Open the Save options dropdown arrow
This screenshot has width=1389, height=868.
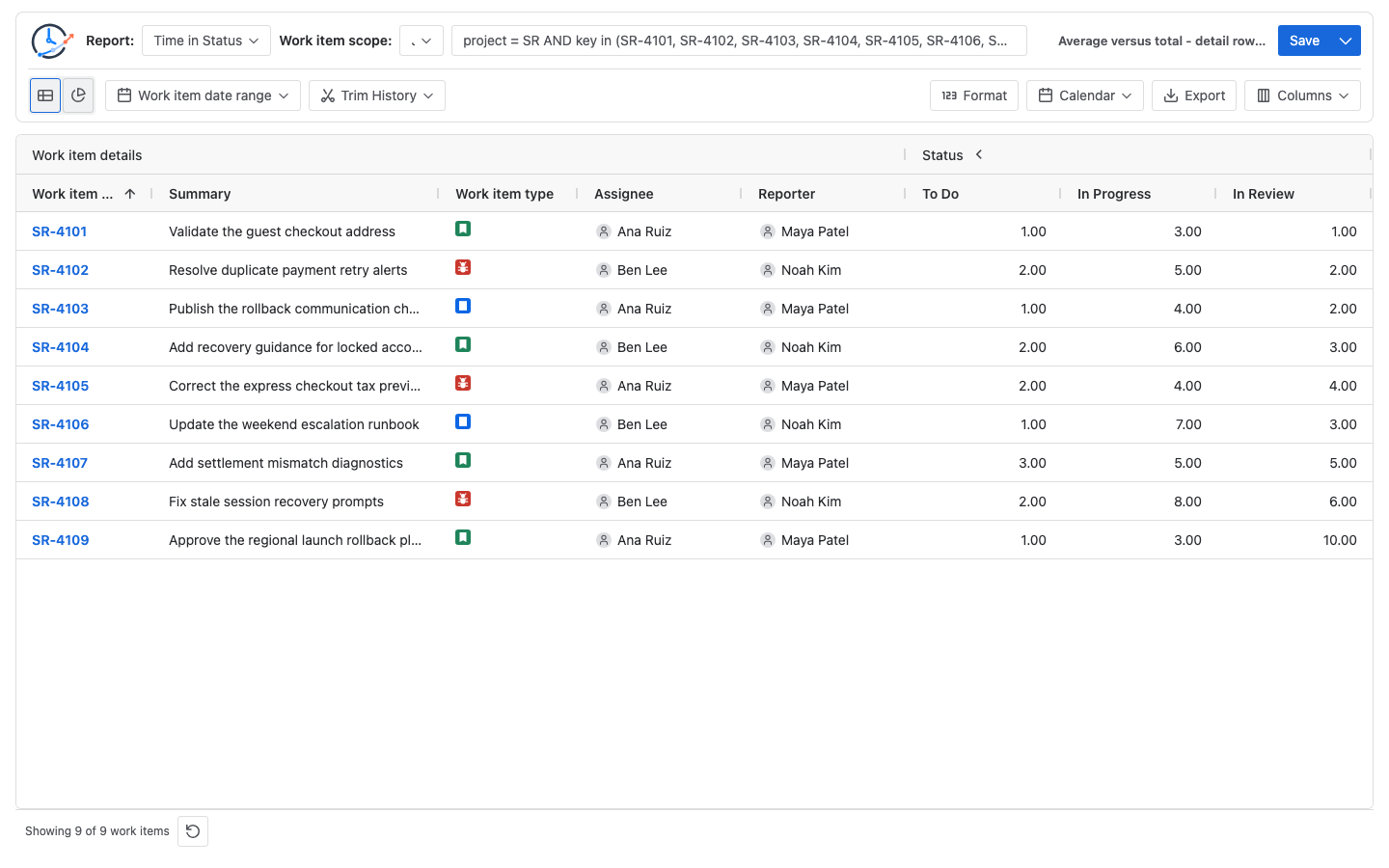(x=1346, y=41)
